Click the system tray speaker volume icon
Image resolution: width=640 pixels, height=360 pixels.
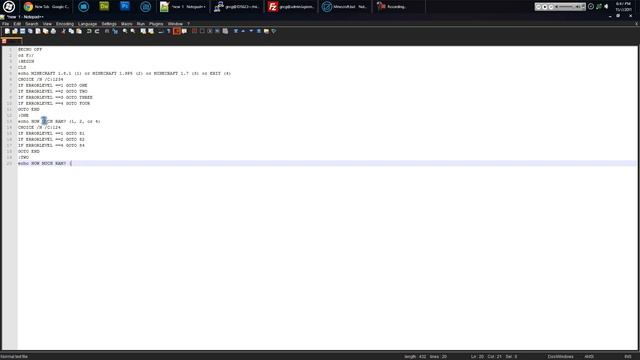point(606,7)
